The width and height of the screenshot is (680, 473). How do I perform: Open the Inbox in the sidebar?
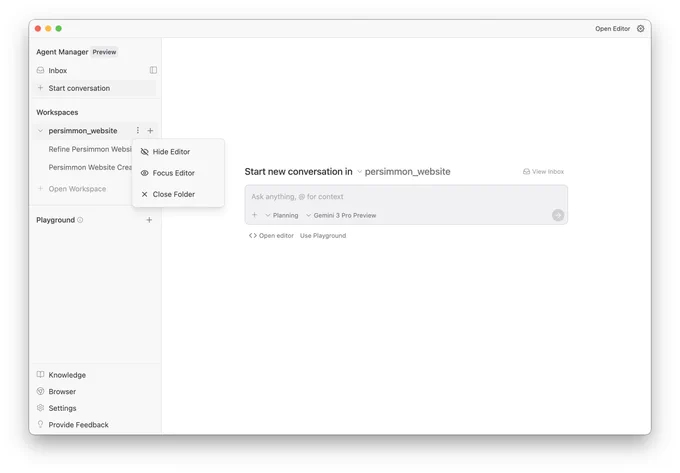tap(52, 71)
